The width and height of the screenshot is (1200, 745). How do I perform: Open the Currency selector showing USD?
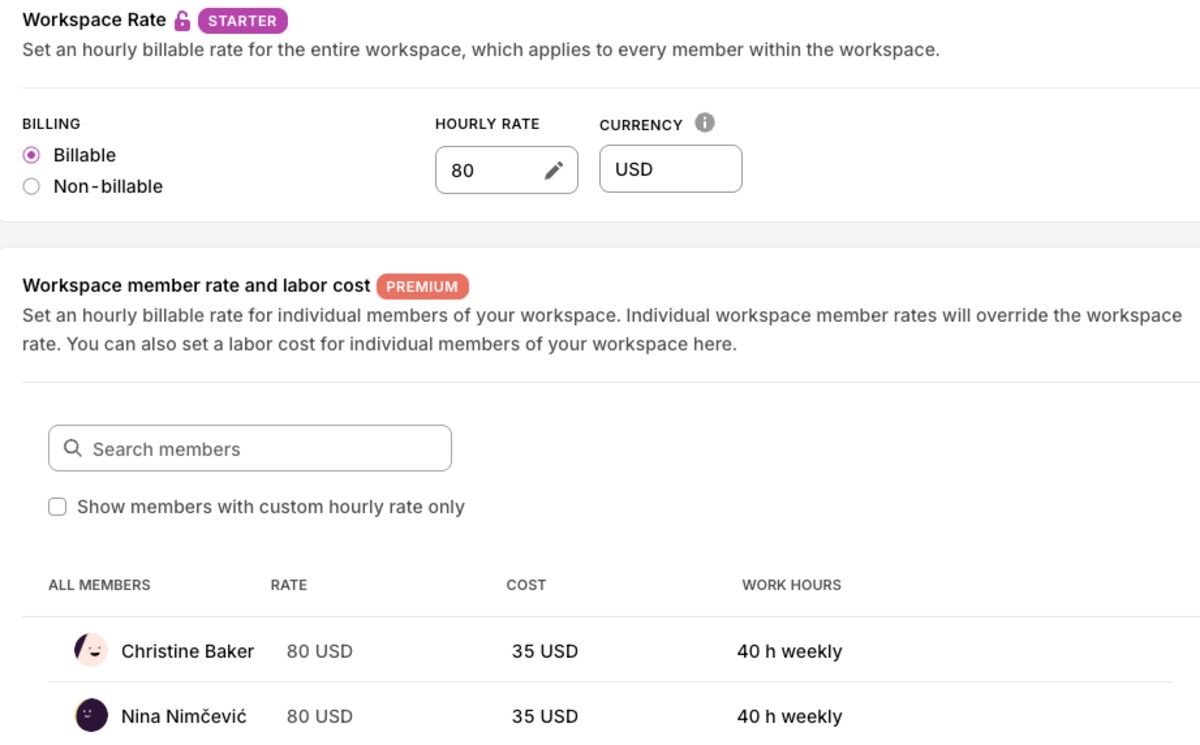pyautogui.click(x=670, y=168)
